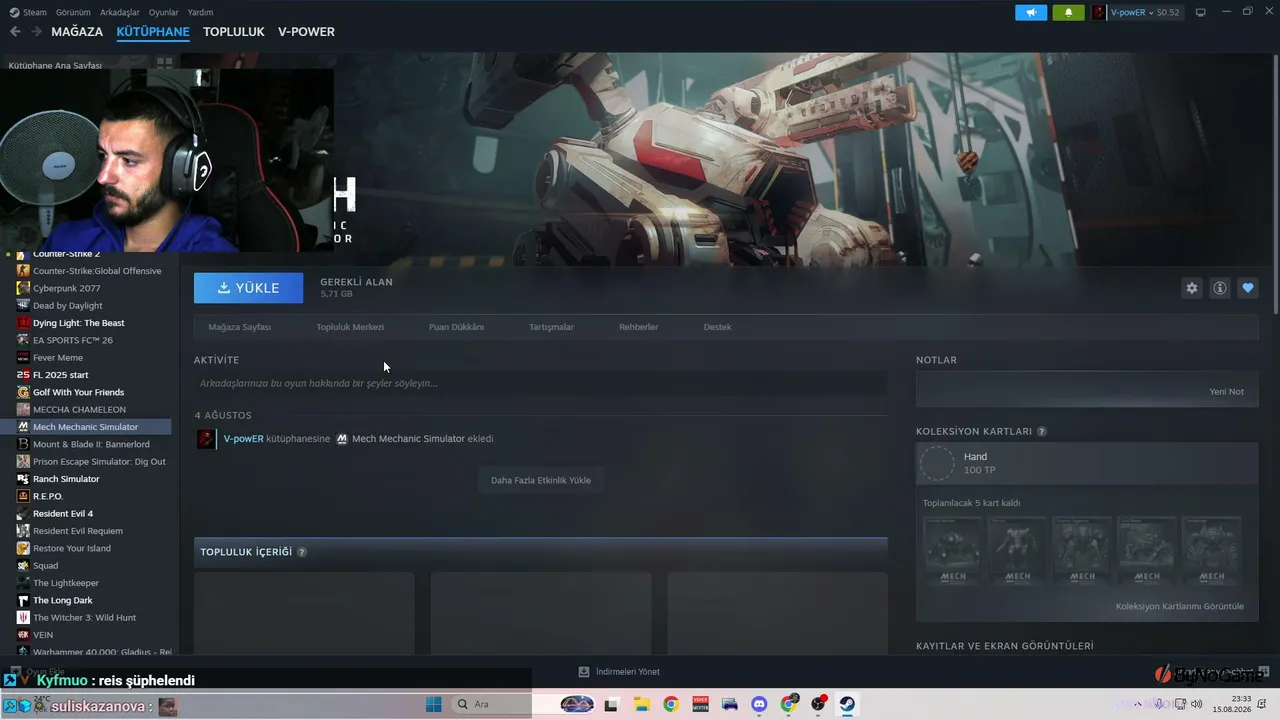
Task: Open the game info icon
Action: 1219,288
